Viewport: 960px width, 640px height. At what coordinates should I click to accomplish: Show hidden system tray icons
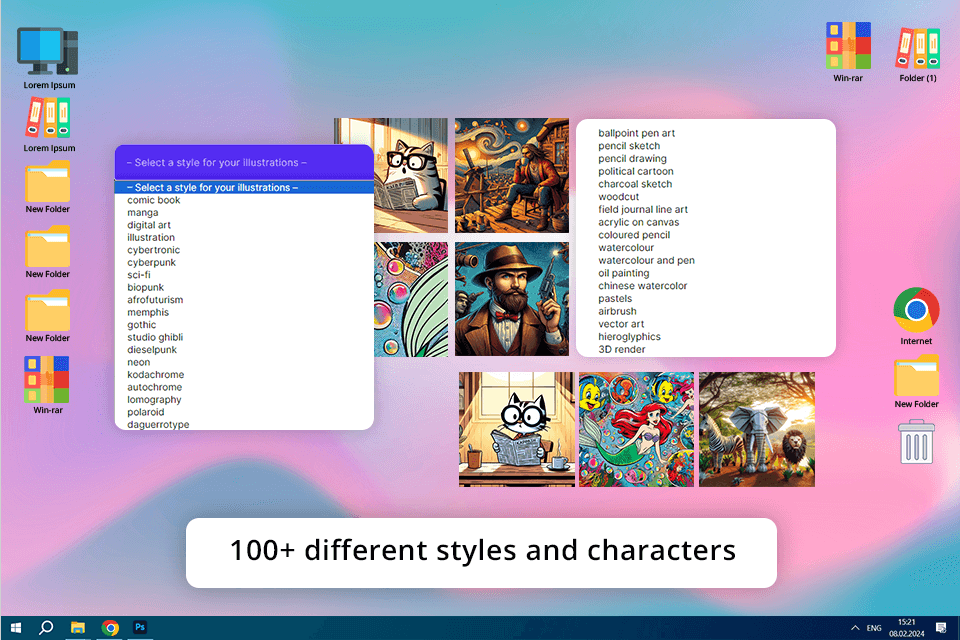pos(855,628)
